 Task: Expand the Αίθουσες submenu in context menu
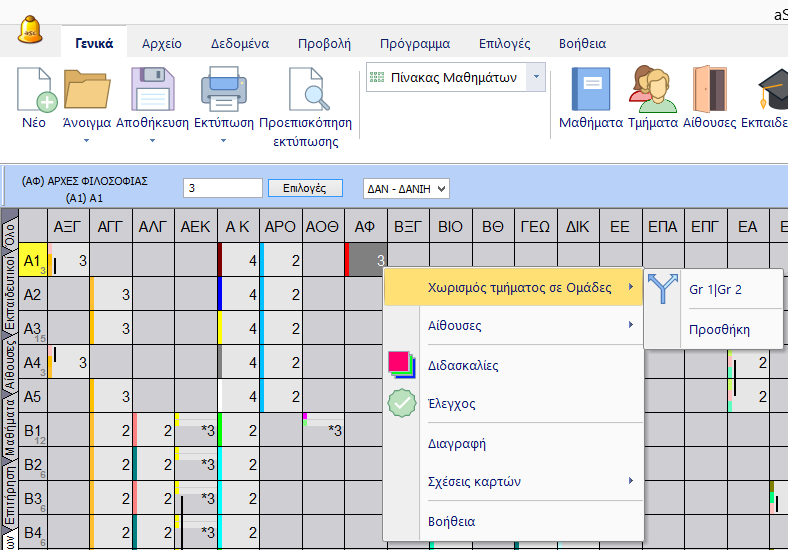[514, 326]
